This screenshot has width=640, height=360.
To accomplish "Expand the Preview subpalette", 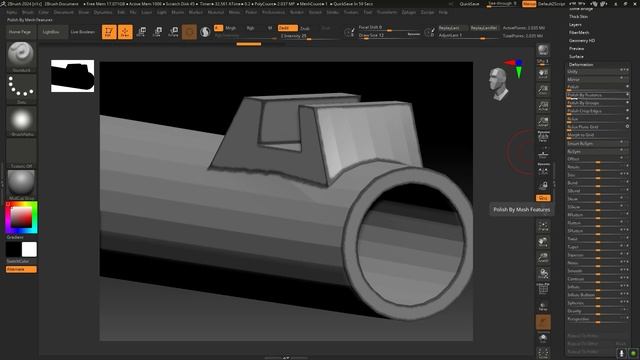I will tap(576, 49).
